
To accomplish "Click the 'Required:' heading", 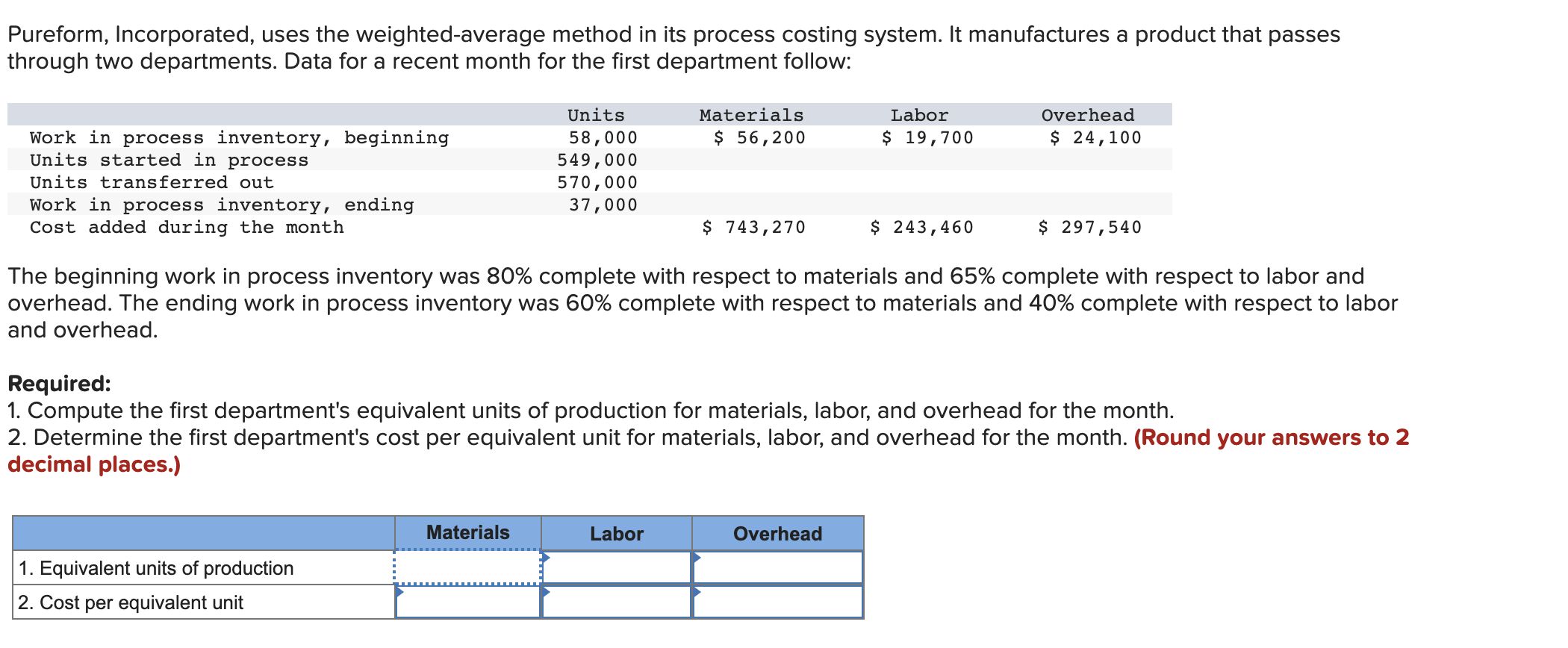I will coord(59,383).
